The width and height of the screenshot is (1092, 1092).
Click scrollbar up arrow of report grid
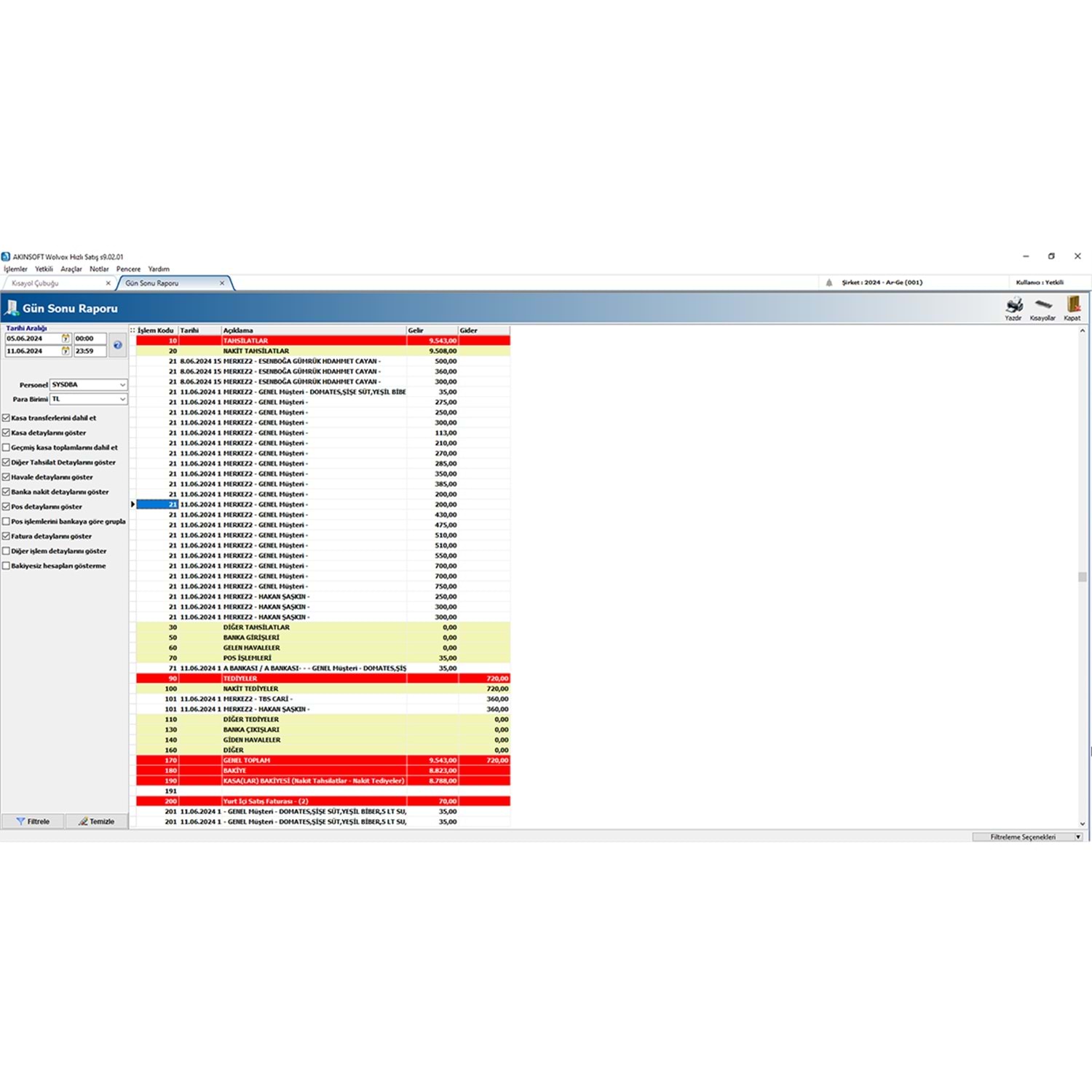[x=1083, y=331]
